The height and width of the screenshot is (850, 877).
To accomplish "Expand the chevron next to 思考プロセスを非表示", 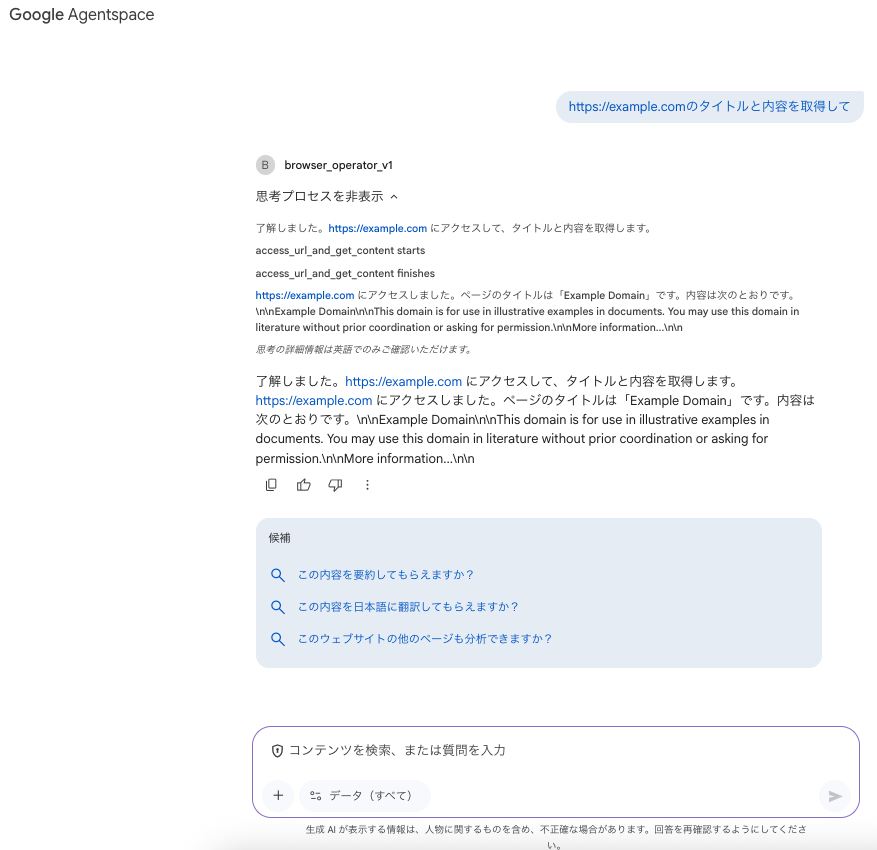I will click(394, 195).
